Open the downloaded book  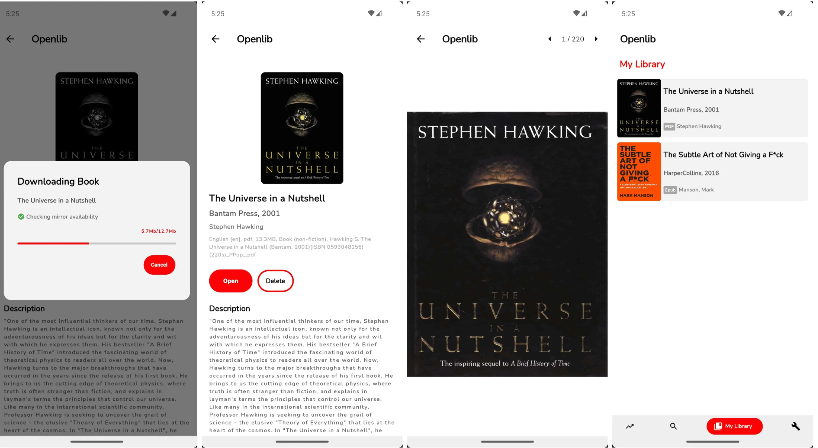click(x=231, y=281)
